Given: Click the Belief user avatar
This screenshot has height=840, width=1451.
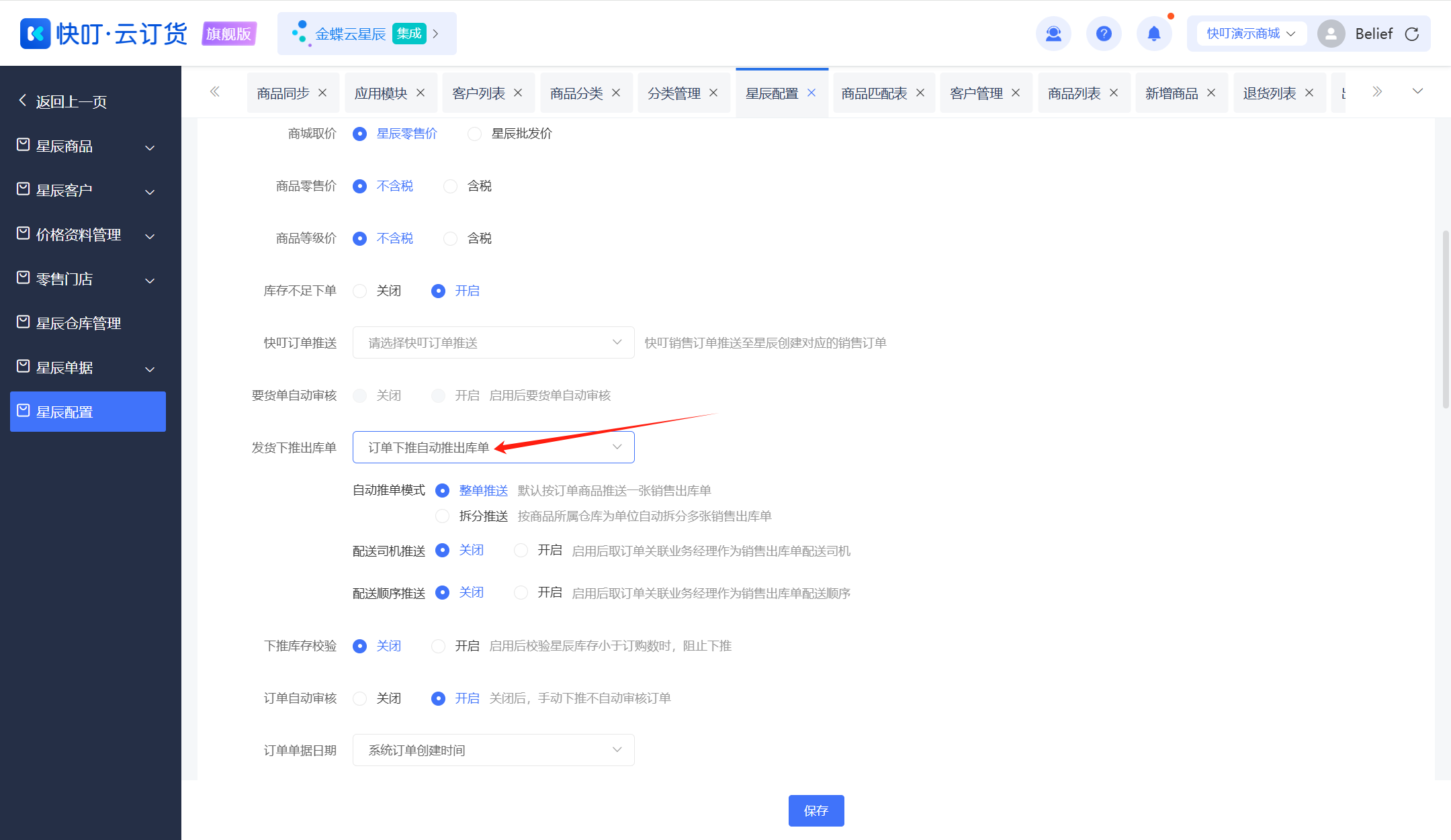Looking at the screenshot, I should coord(1331,34).
